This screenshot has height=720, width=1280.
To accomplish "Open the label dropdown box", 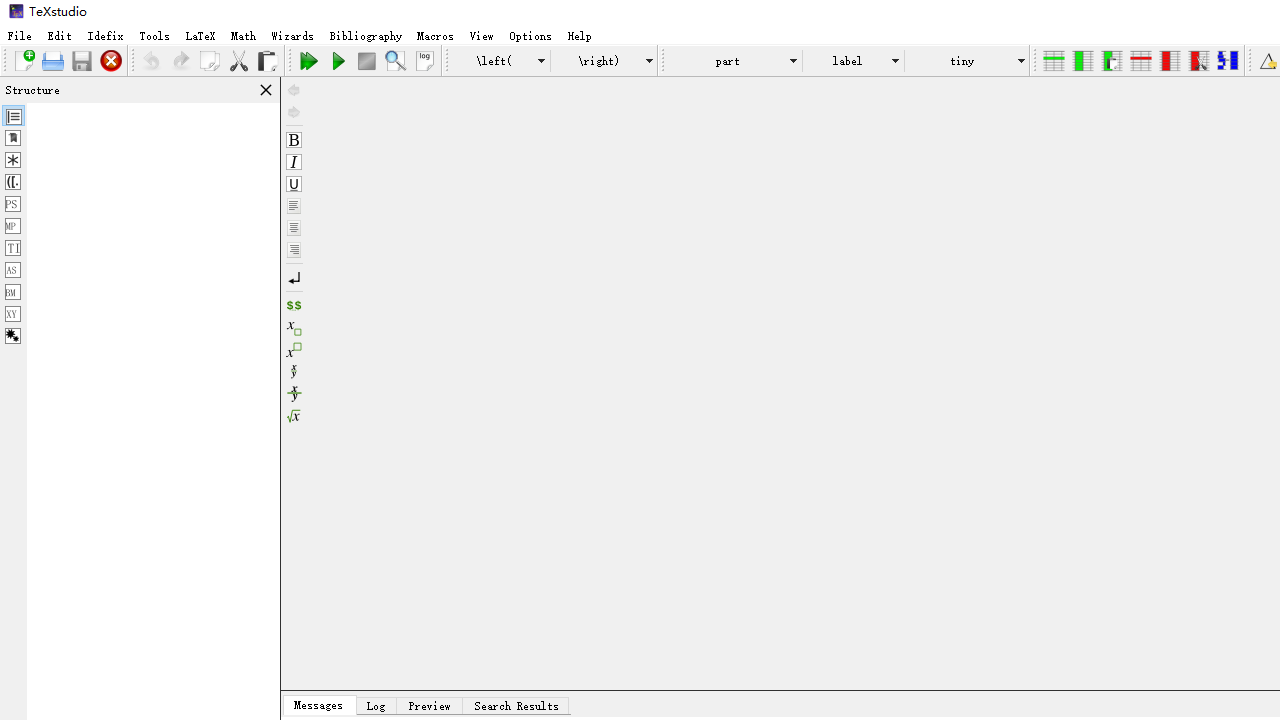I will click(x=854, y=61).
